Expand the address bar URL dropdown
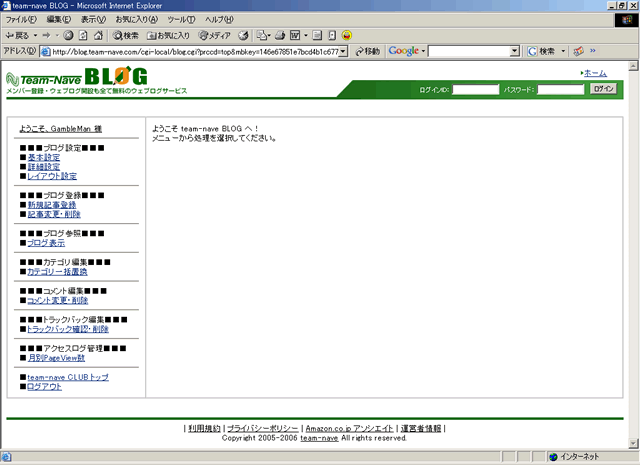This screenshot has height=465, width=640. pos(344,51)
